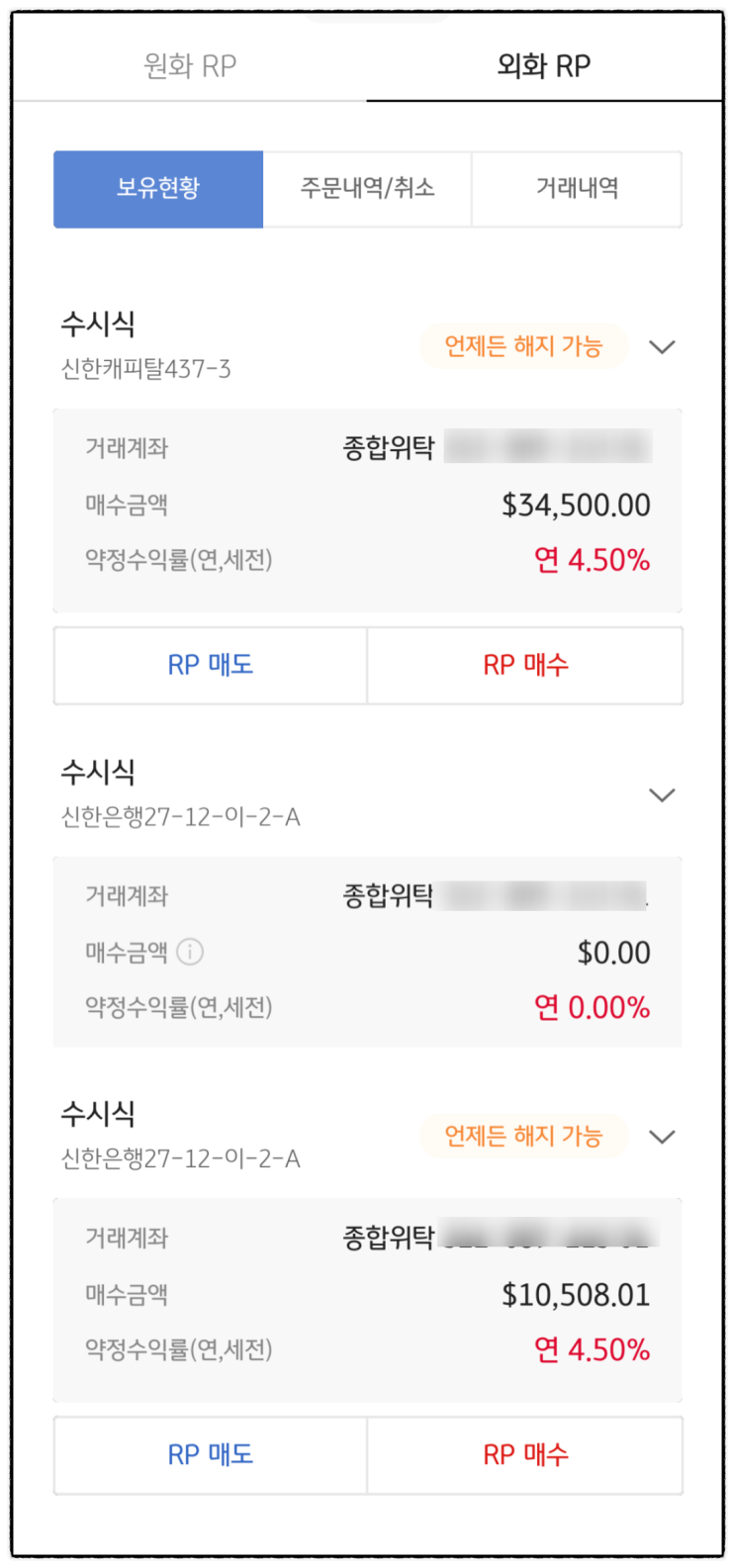Tap 언제든 해지 가능 badge on 신한캐피탈437-3

523,347
